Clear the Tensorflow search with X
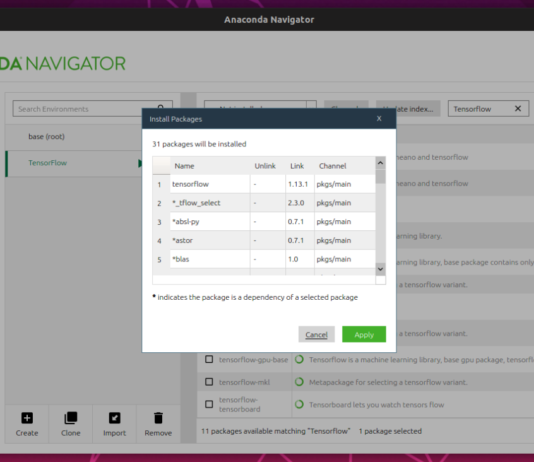 tap(518, 109)
